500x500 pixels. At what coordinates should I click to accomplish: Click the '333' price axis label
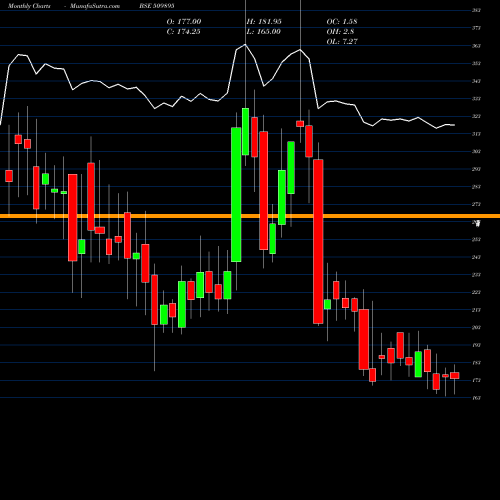click(x=476, y=99)
